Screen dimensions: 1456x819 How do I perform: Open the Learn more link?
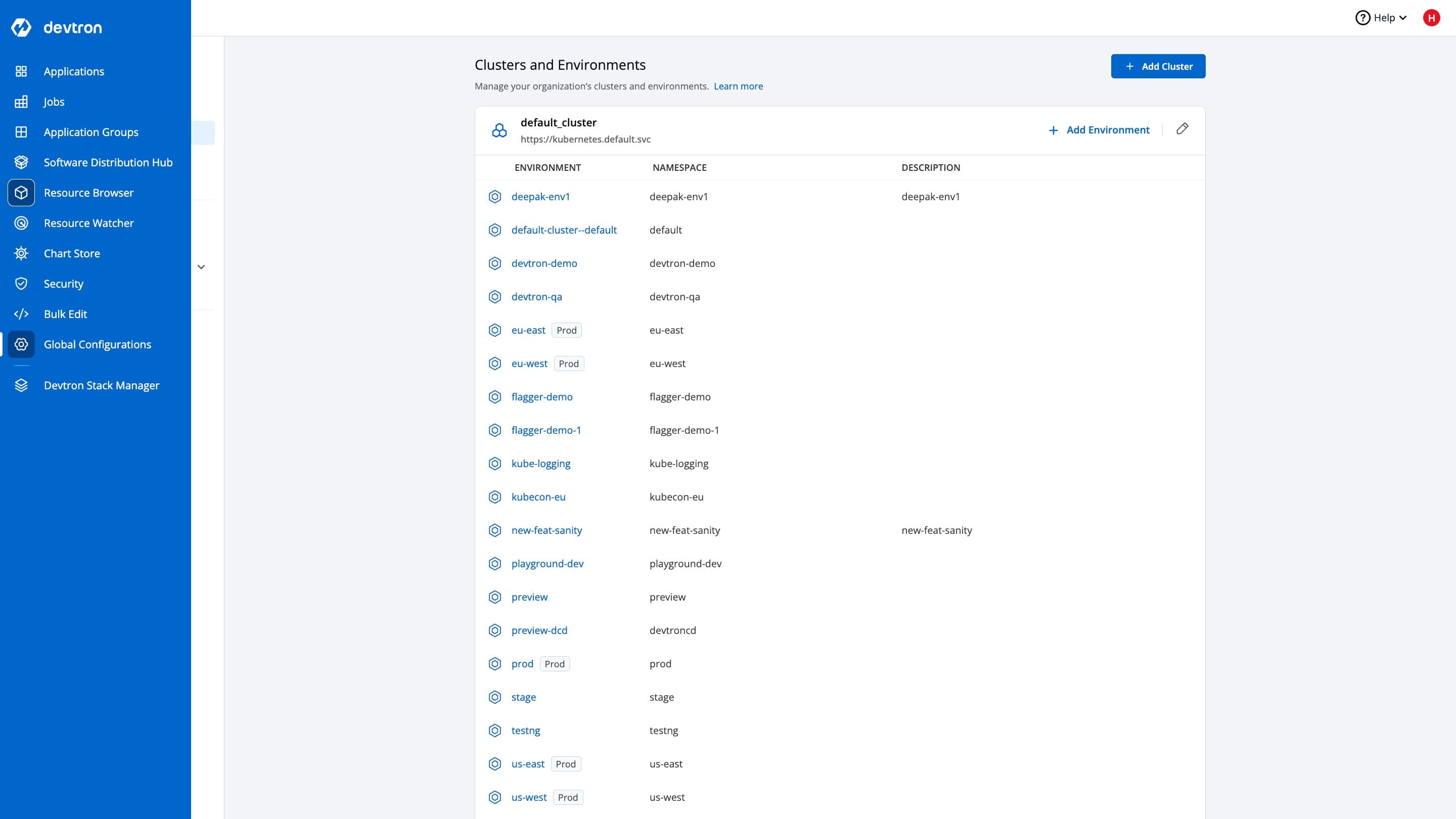[x=738, y=86]
